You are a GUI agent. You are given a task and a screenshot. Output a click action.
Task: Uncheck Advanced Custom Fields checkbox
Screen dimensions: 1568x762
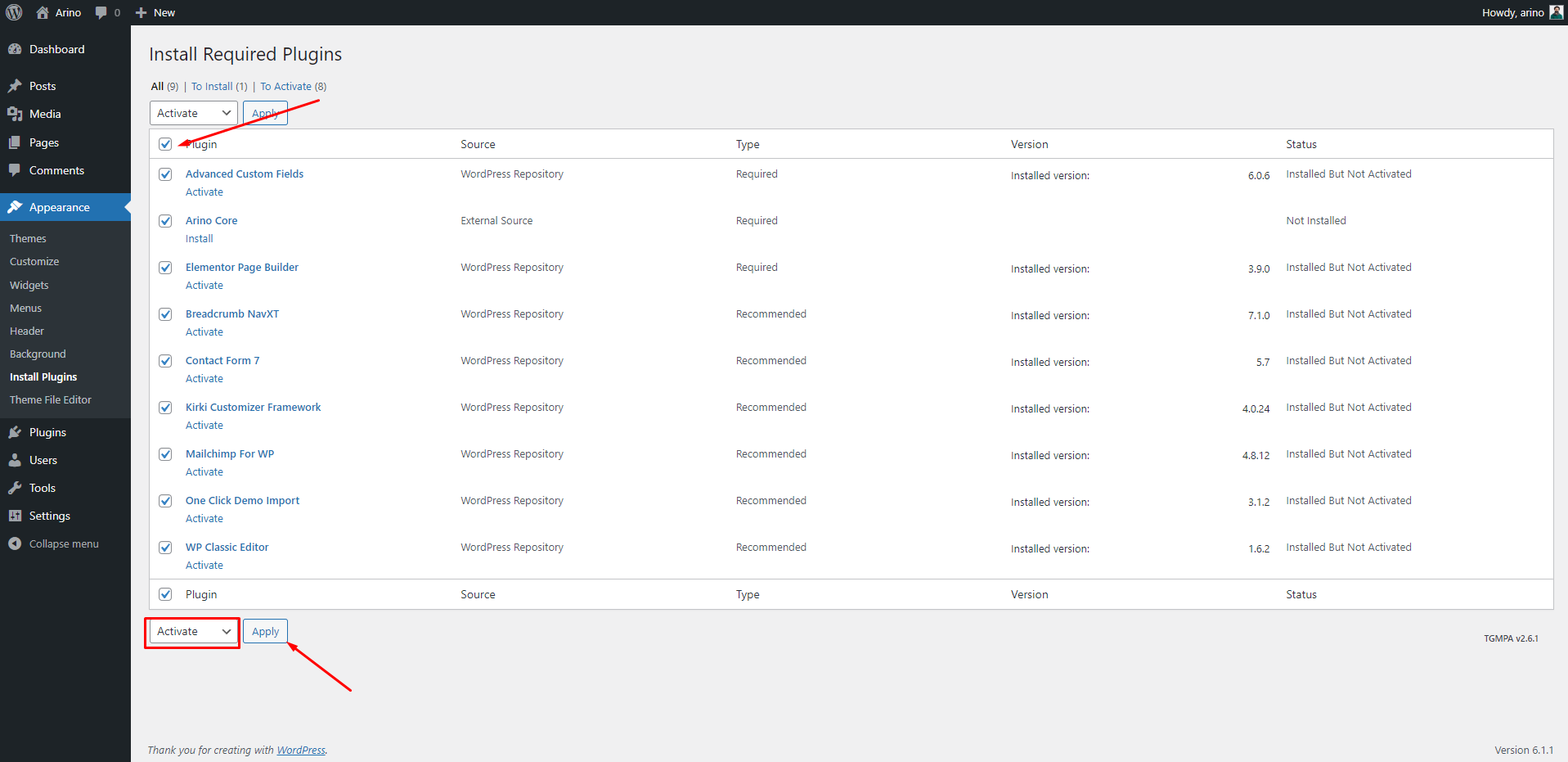pyautogui.click(x=165, y=174)
